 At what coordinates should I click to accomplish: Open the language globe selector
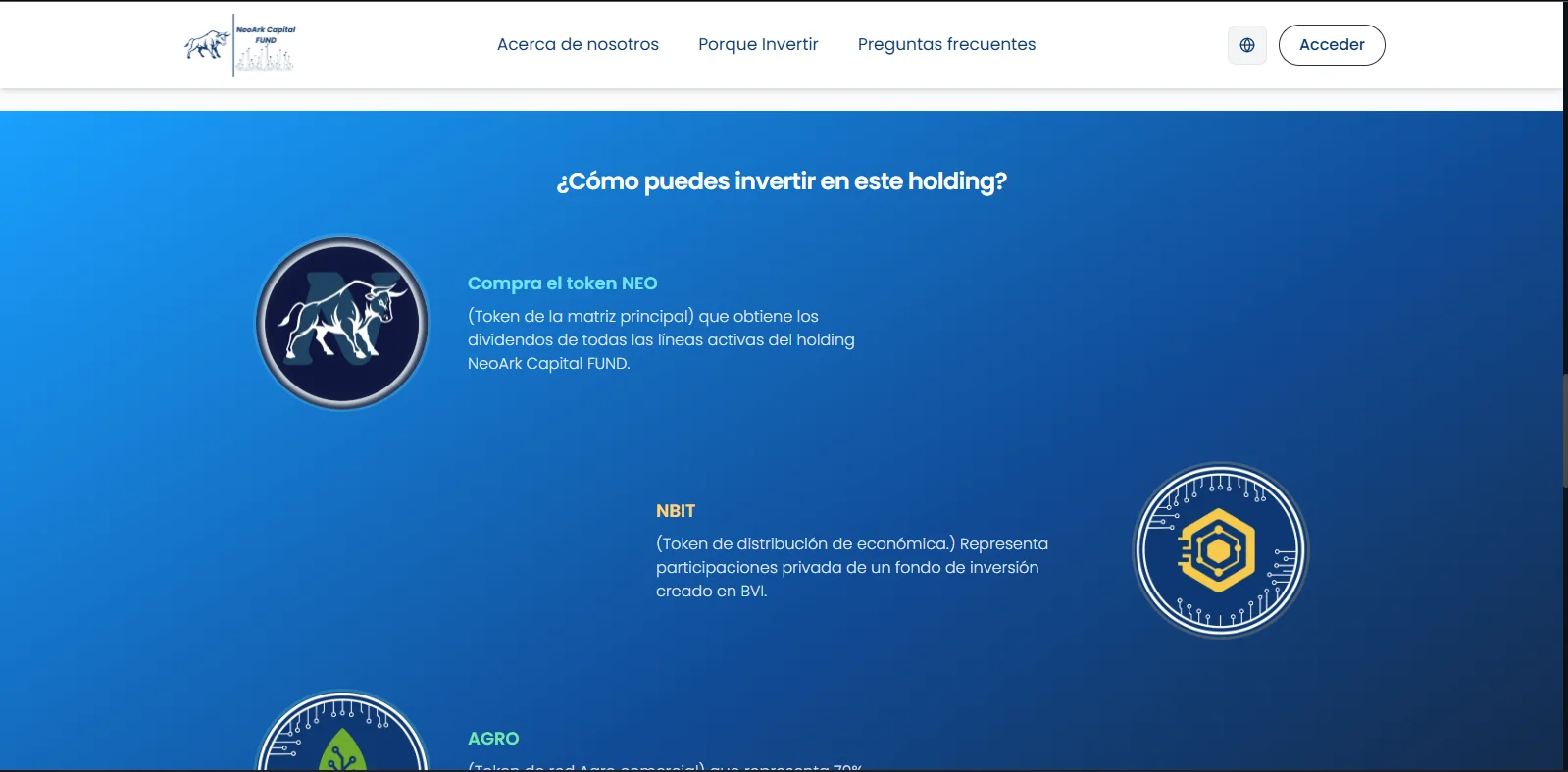(1247, 45)
